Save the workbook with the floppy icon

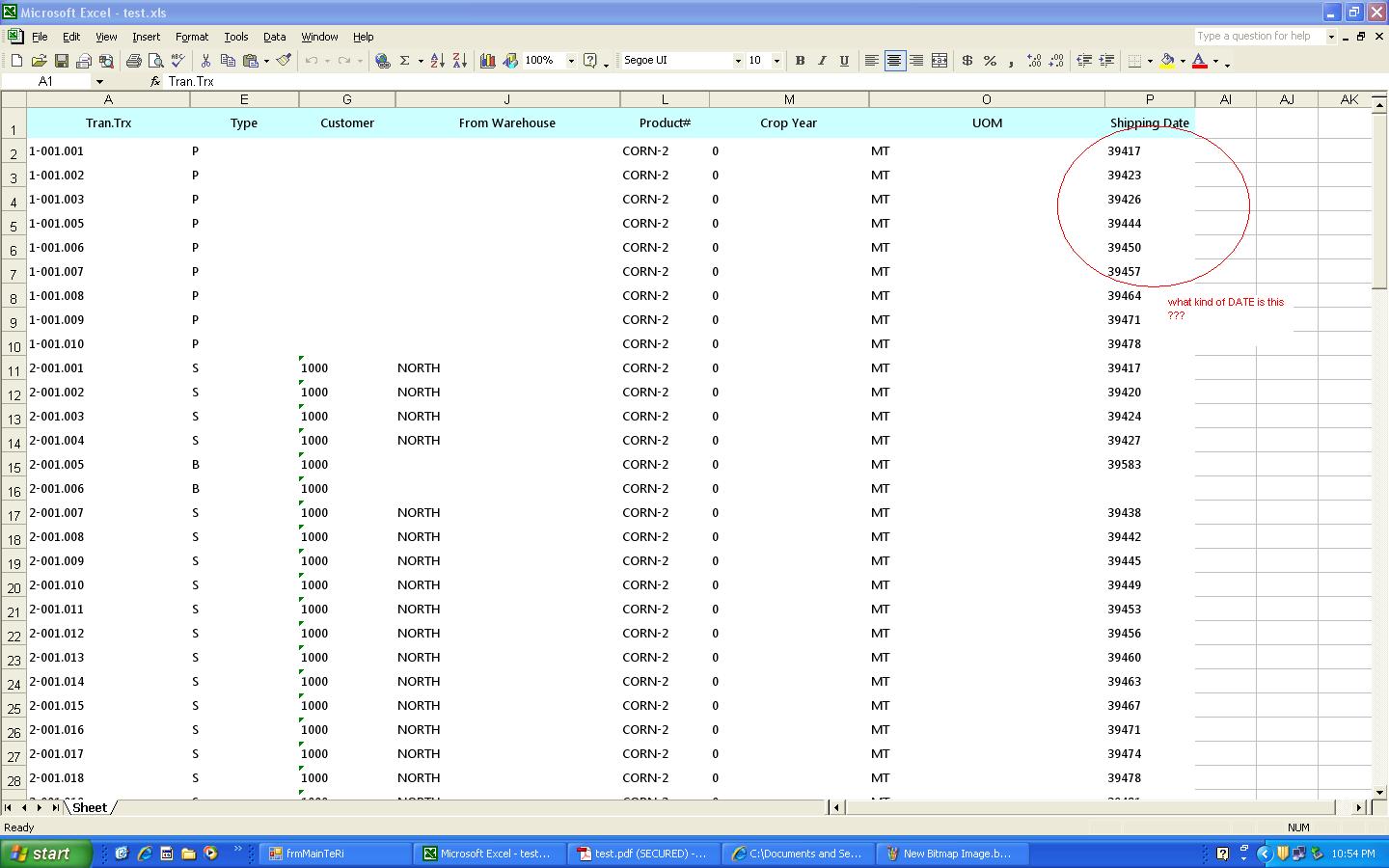(x=62, y=61)
